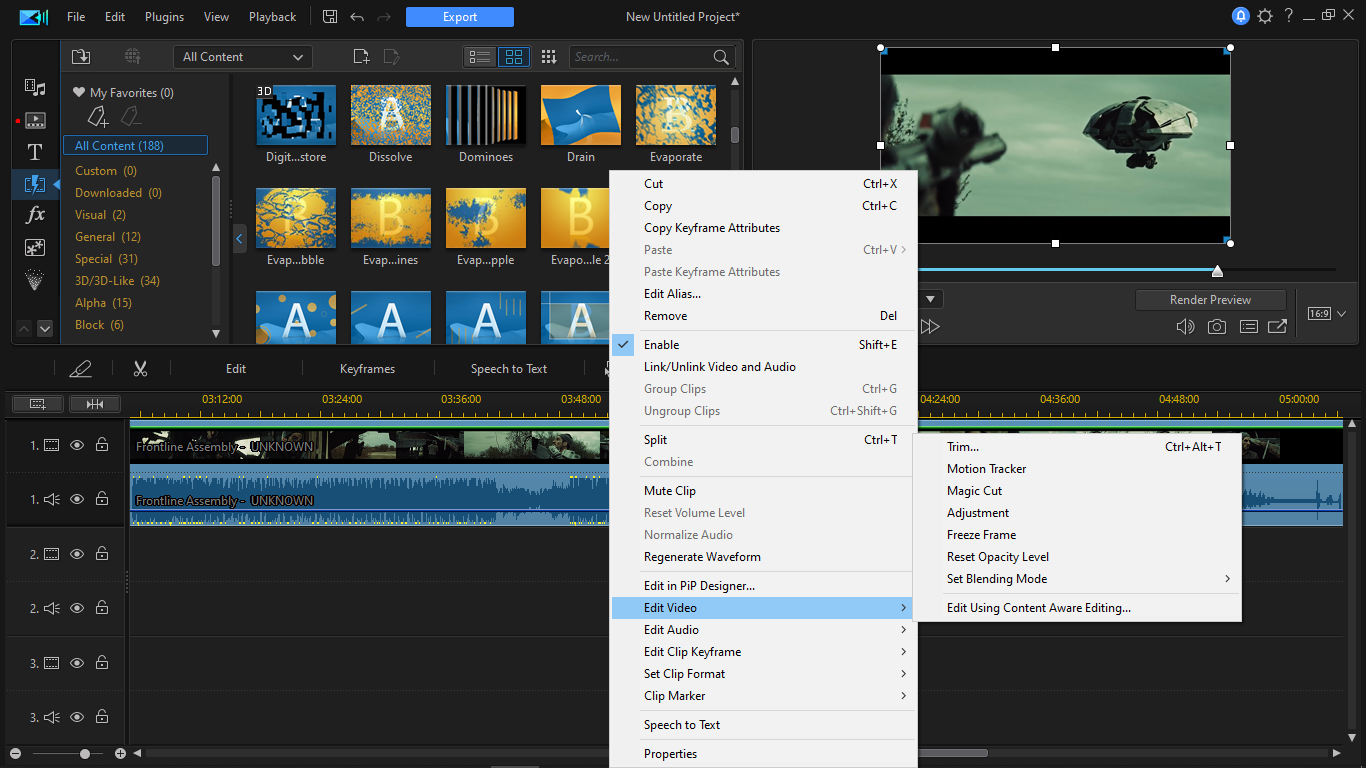Viewport: 1366px width, 768px height.
Task: Choose Freeze Frame from the submenu
Action: 981,535
